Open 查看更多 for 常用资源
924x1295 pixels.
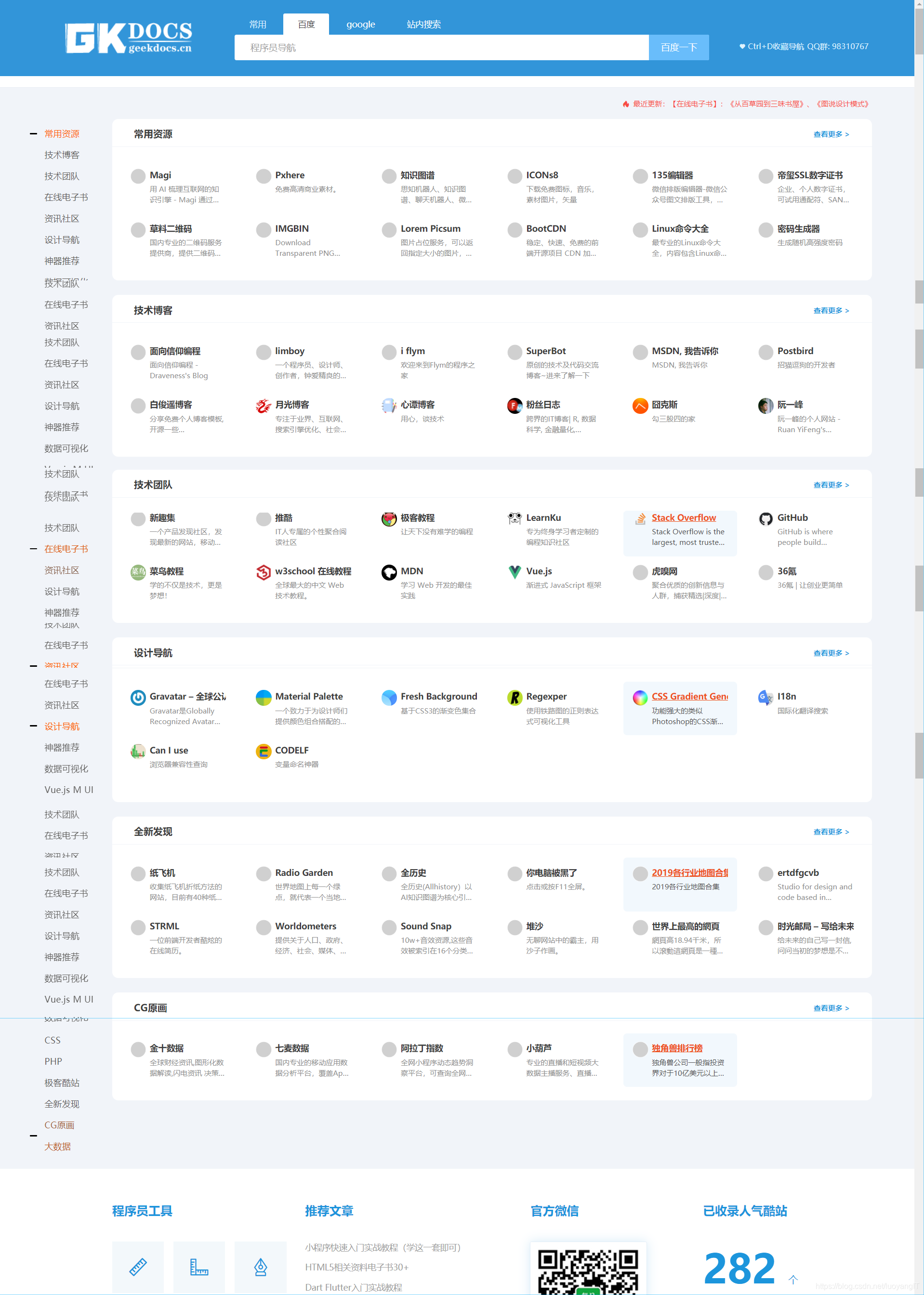coord(831,134)
